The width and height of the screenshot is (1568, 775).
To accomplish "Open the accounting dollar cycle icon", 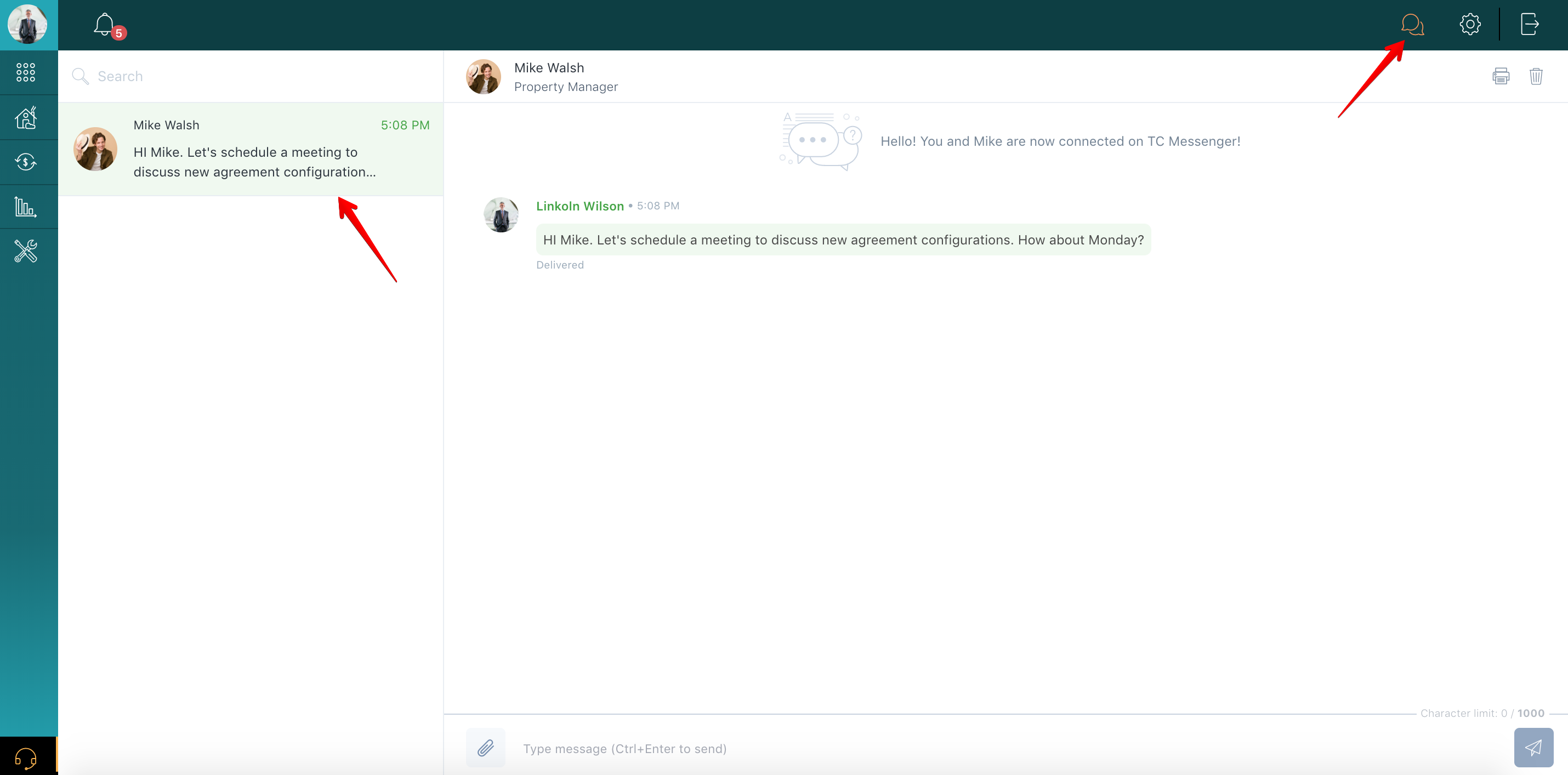I will point(26,162).
